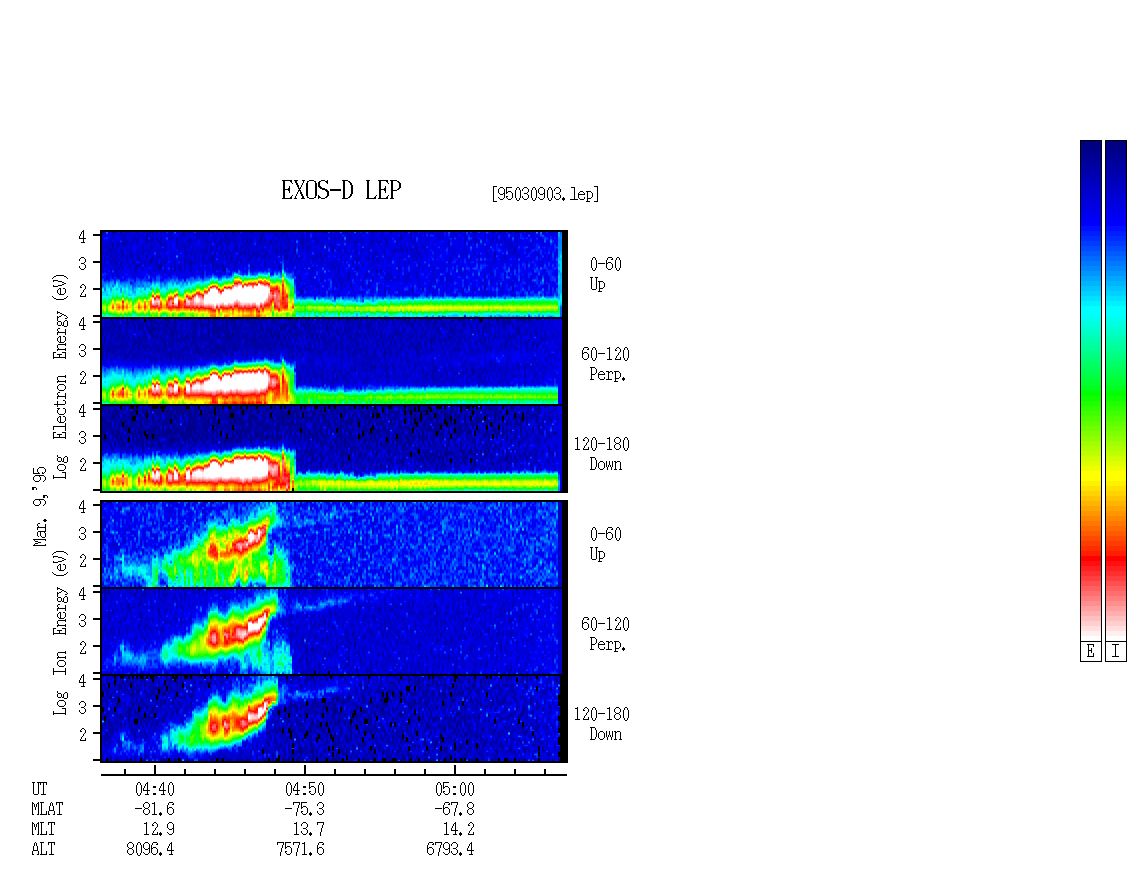Click the MLT value 13.7
This screenshot has width=1130, height=875.
(x=308, y=830)
